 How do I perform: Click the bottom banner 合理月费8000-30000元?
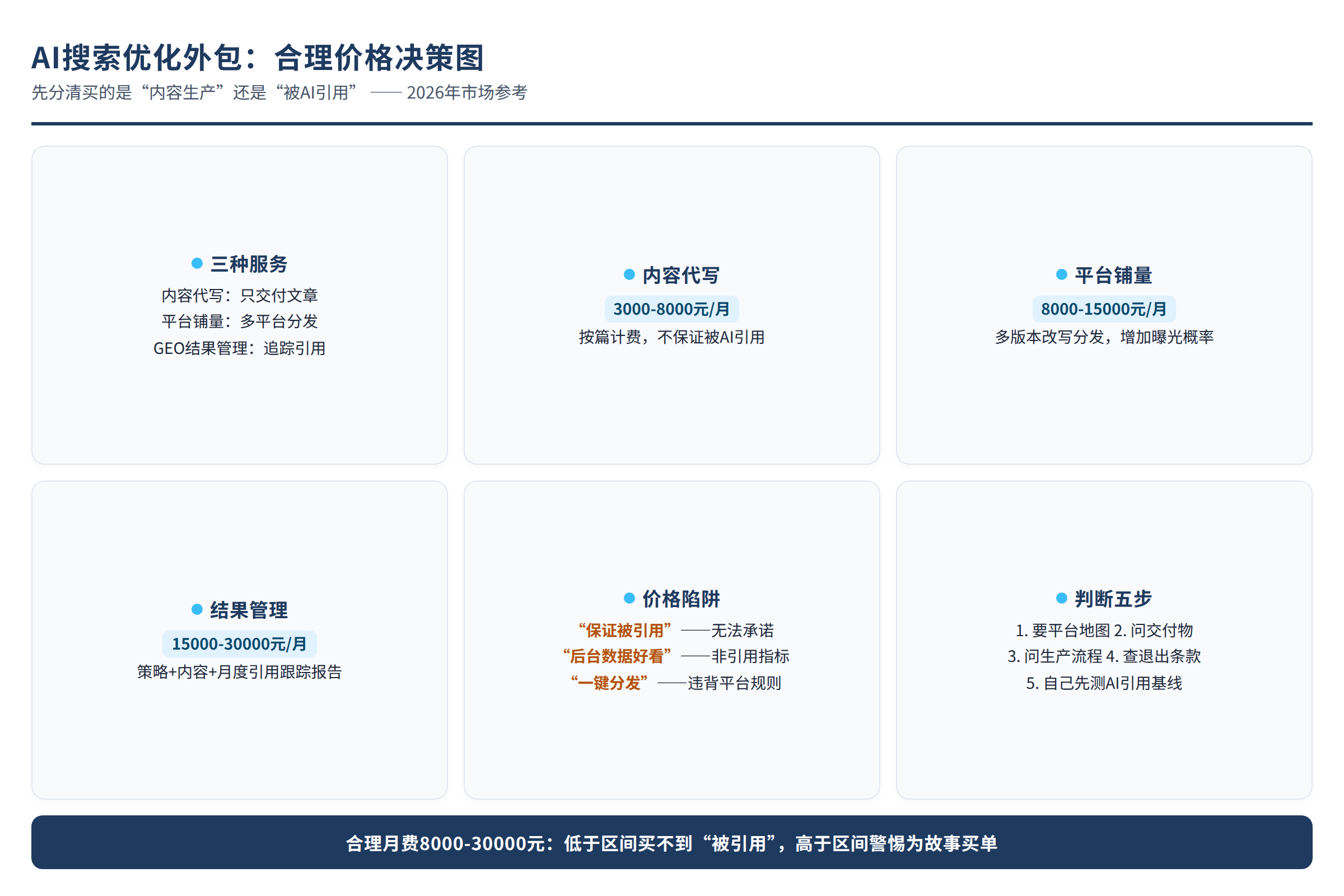coord(672,843)
